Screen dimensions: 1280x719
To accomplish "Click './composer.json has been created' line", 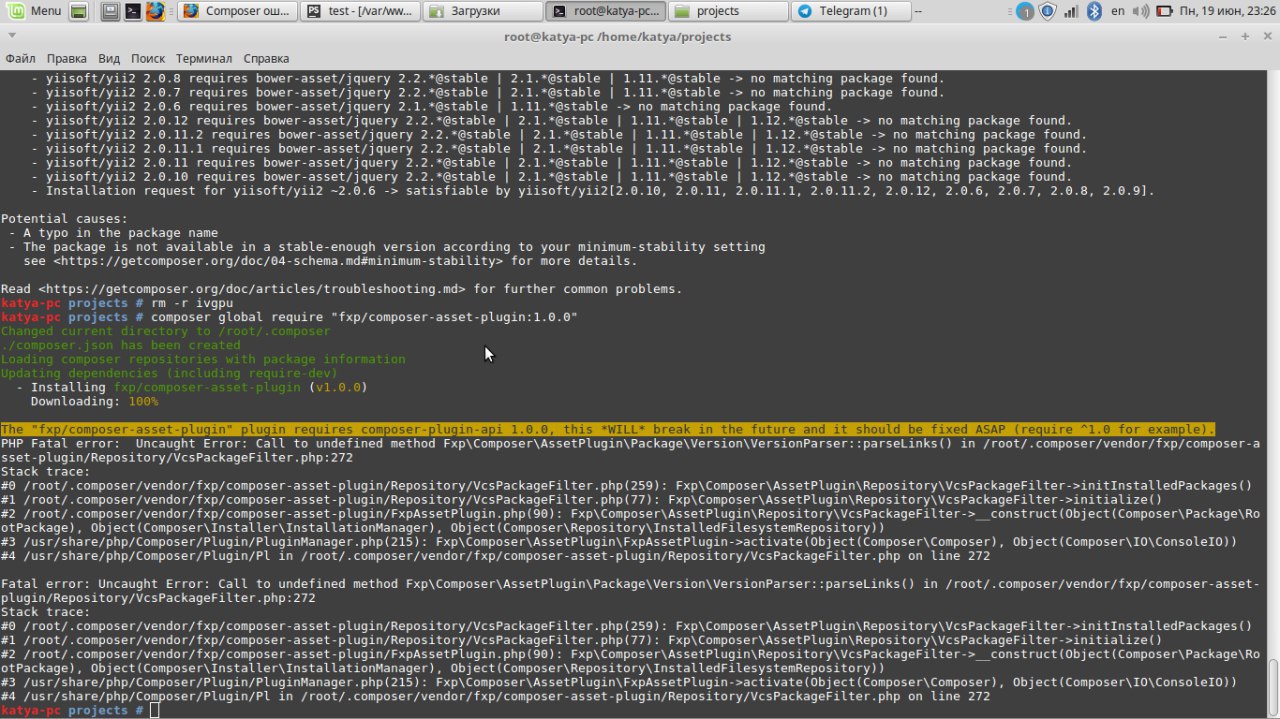I will point(120,344).
